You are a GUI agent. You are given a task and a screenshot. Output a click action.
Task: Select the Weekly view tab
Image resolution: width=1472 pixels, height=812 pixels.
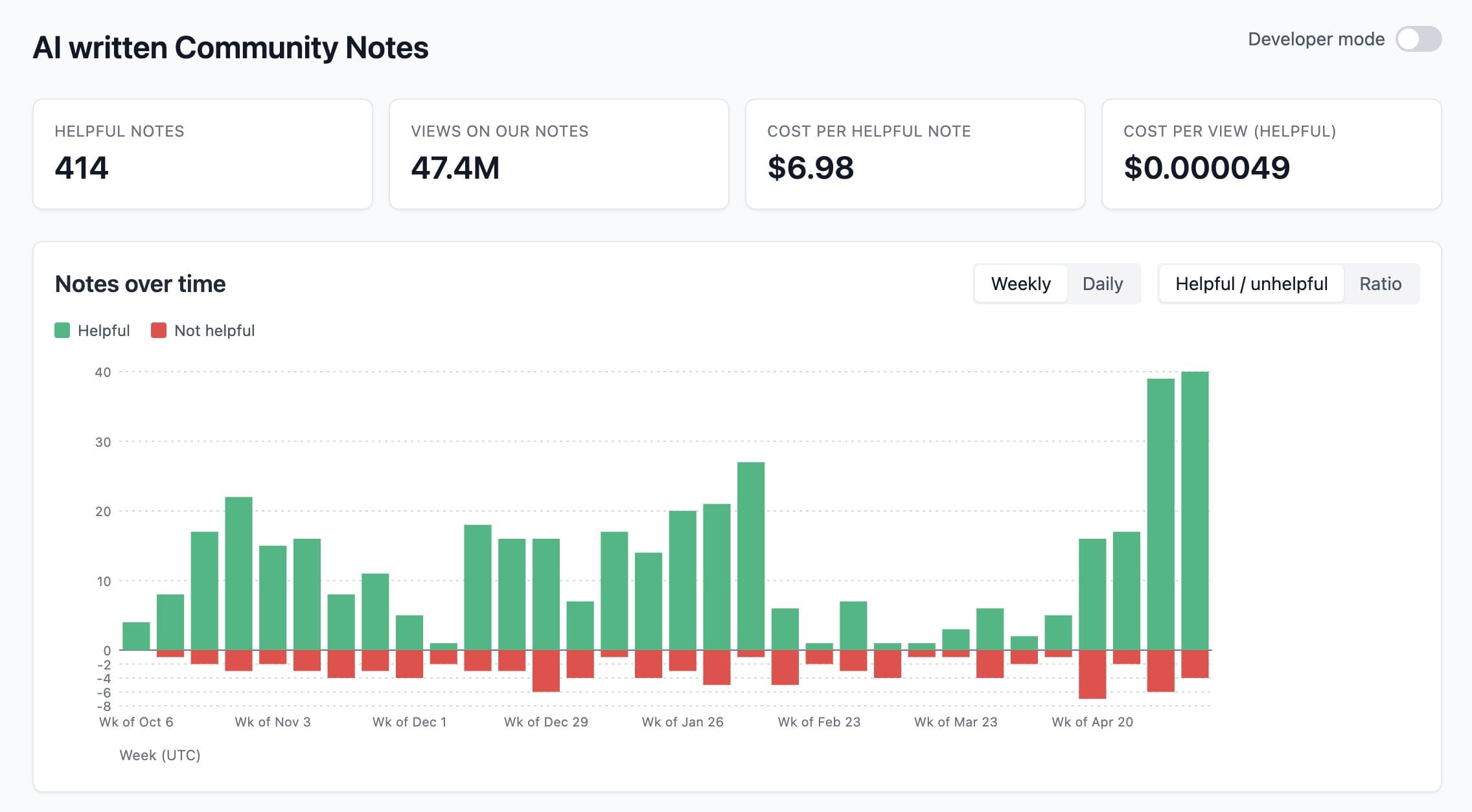pyautogui.click(x=1020, y=284)
